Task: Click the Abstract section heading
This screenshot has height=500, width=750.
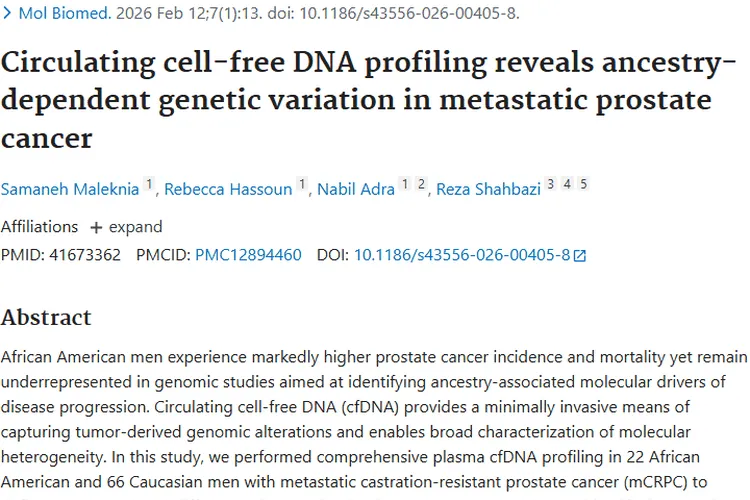Action: coord(46,318)
